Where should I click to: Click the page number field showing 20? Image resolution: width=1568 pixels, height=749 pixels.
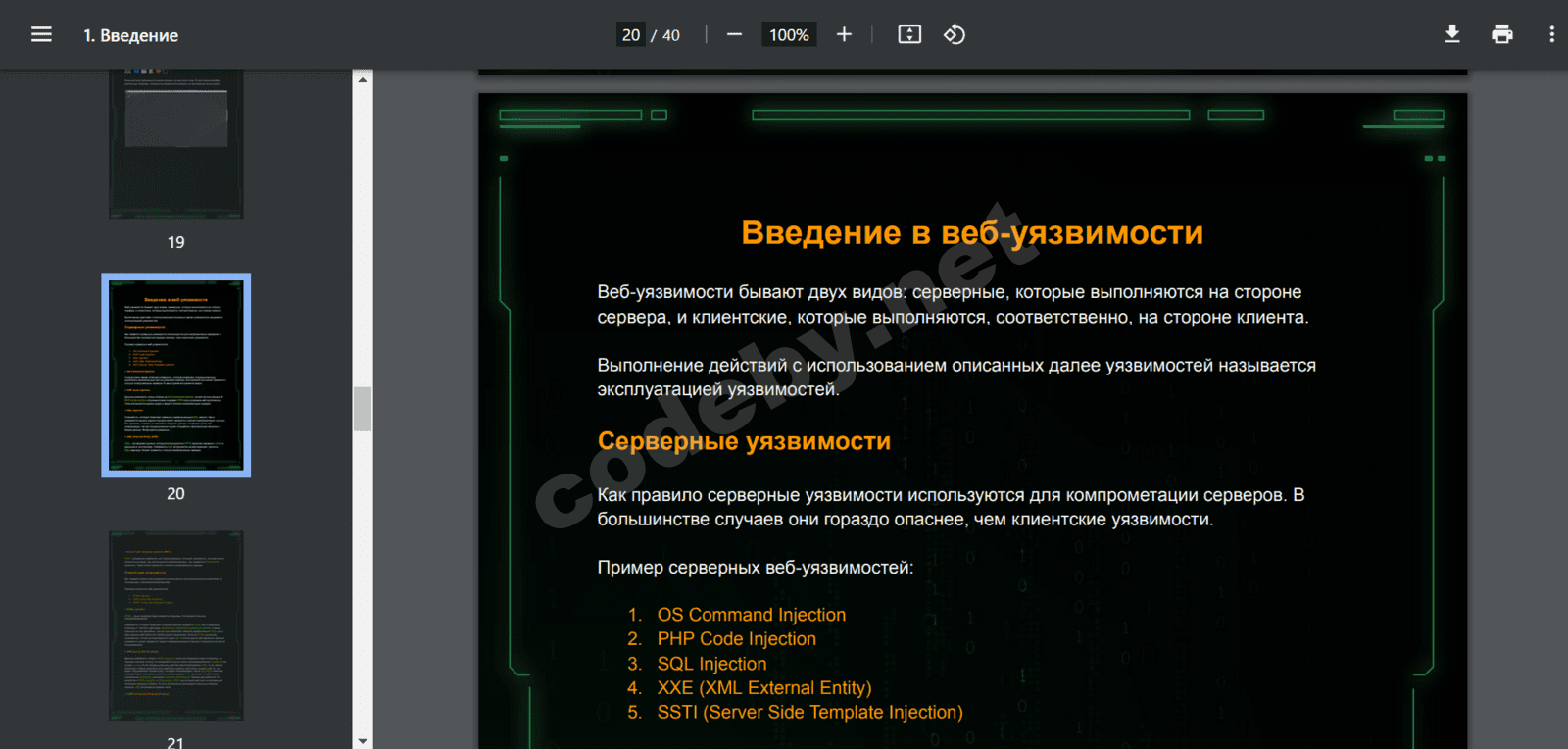coord(631,35)
